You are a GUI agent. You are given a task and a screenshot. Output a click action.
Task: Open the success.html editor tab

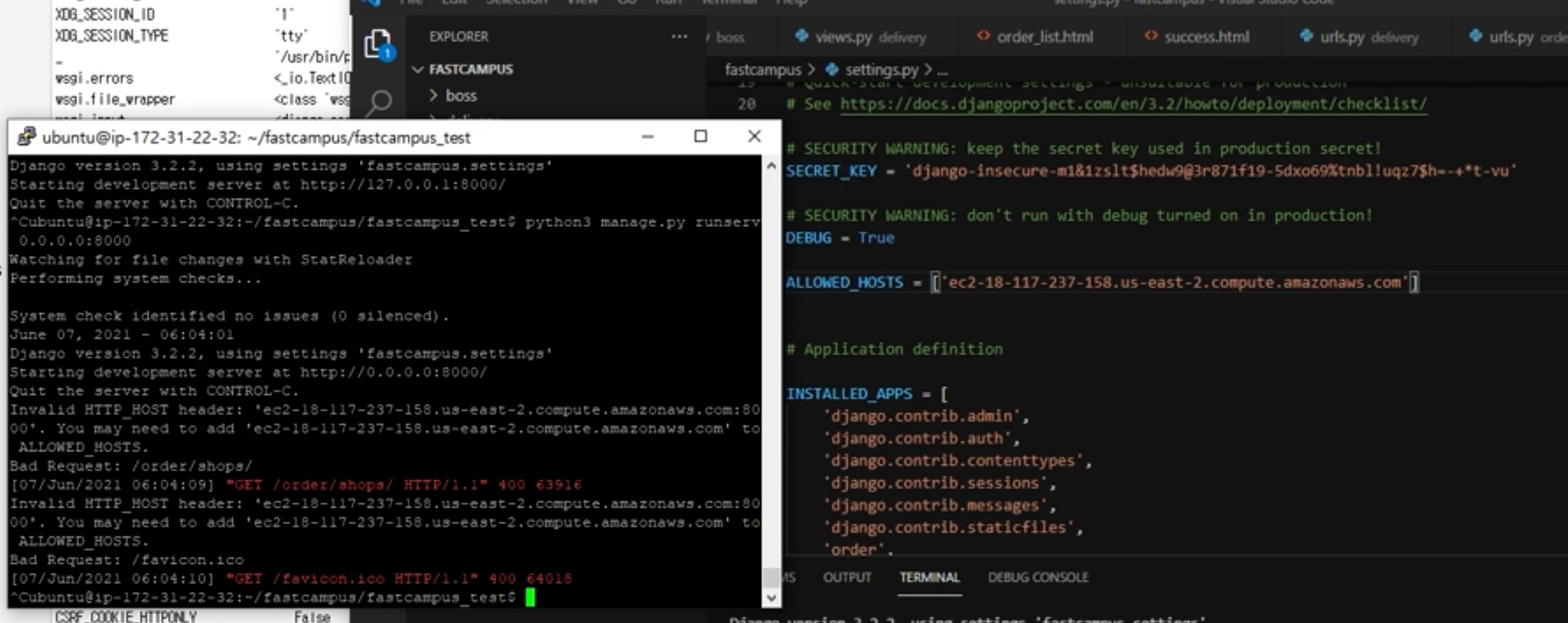coord(1197,37)
